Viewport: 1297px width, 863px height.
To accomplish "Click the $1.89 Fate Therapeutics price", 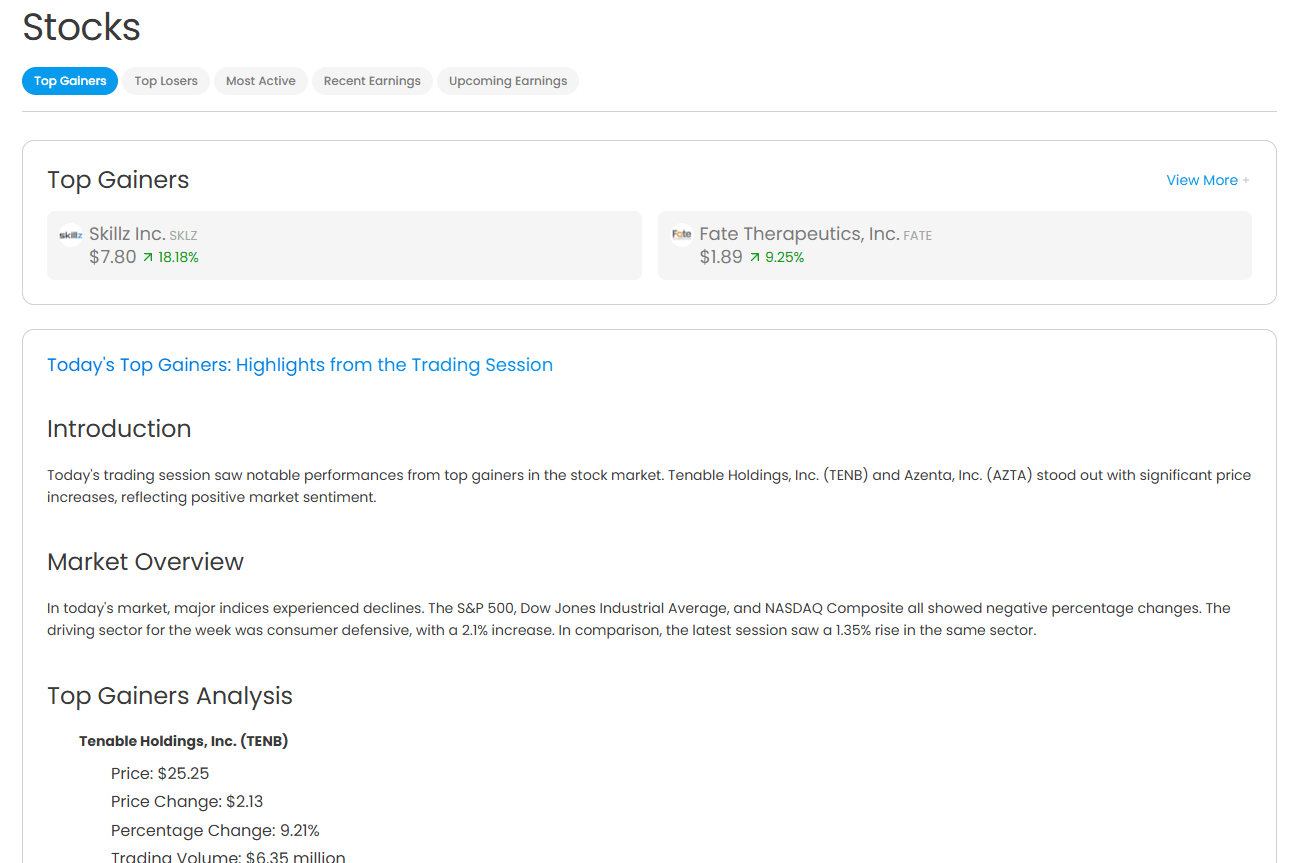I will click(x=721, y=257).
